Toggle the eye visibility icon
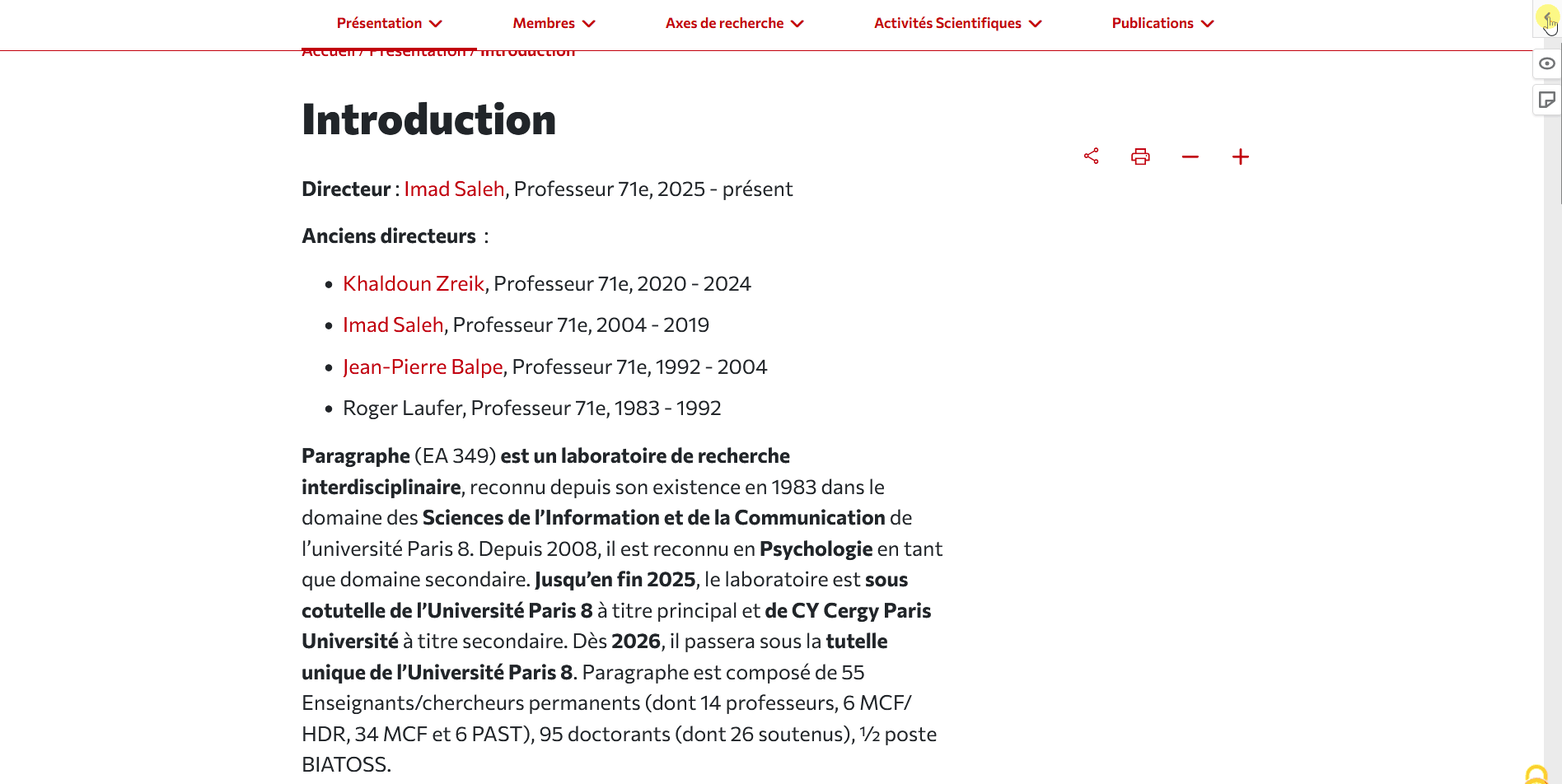Viewport: 1562px width, 784px height. coord(1546,63)
